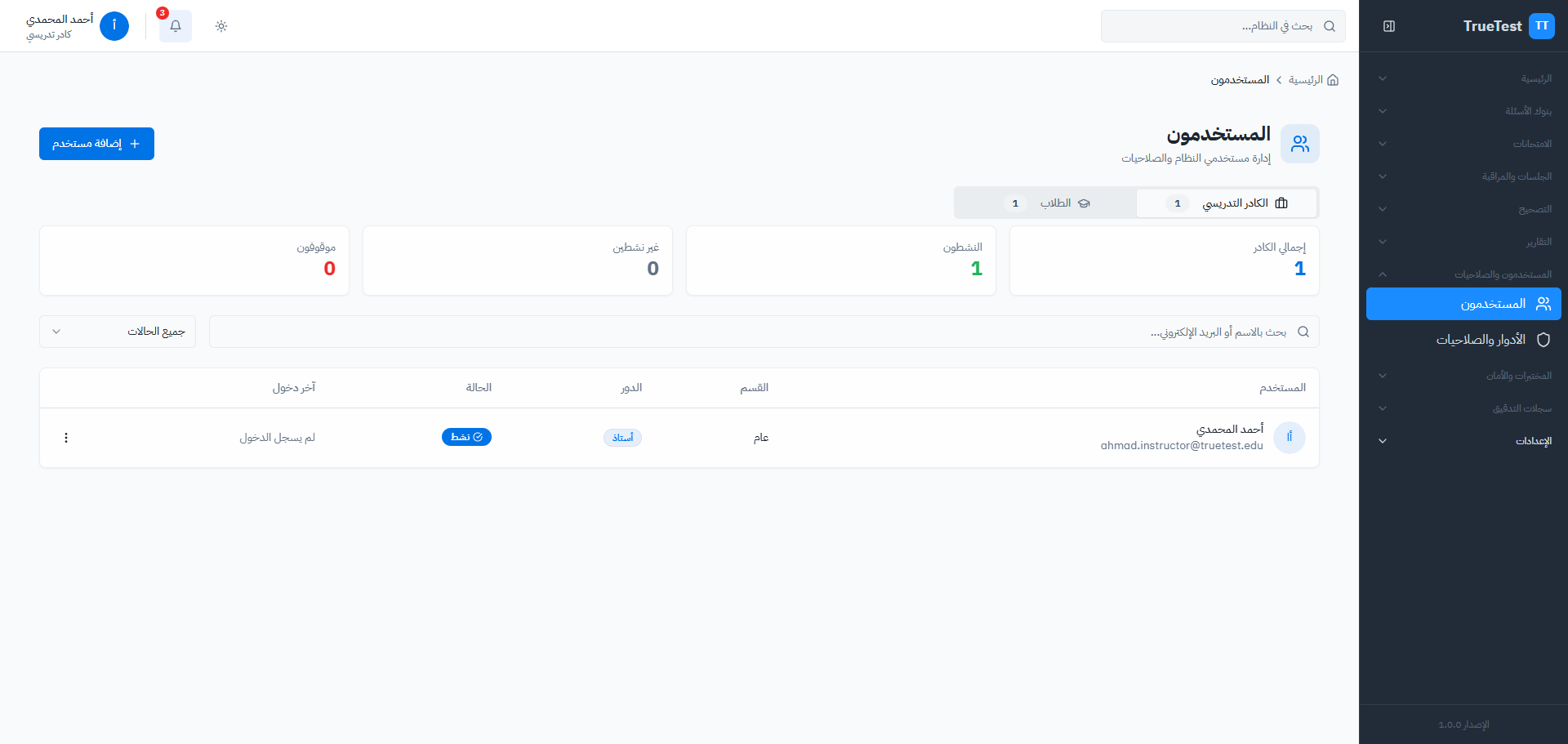Open the أحمد المحمدي profile avatar in the header

114,26
